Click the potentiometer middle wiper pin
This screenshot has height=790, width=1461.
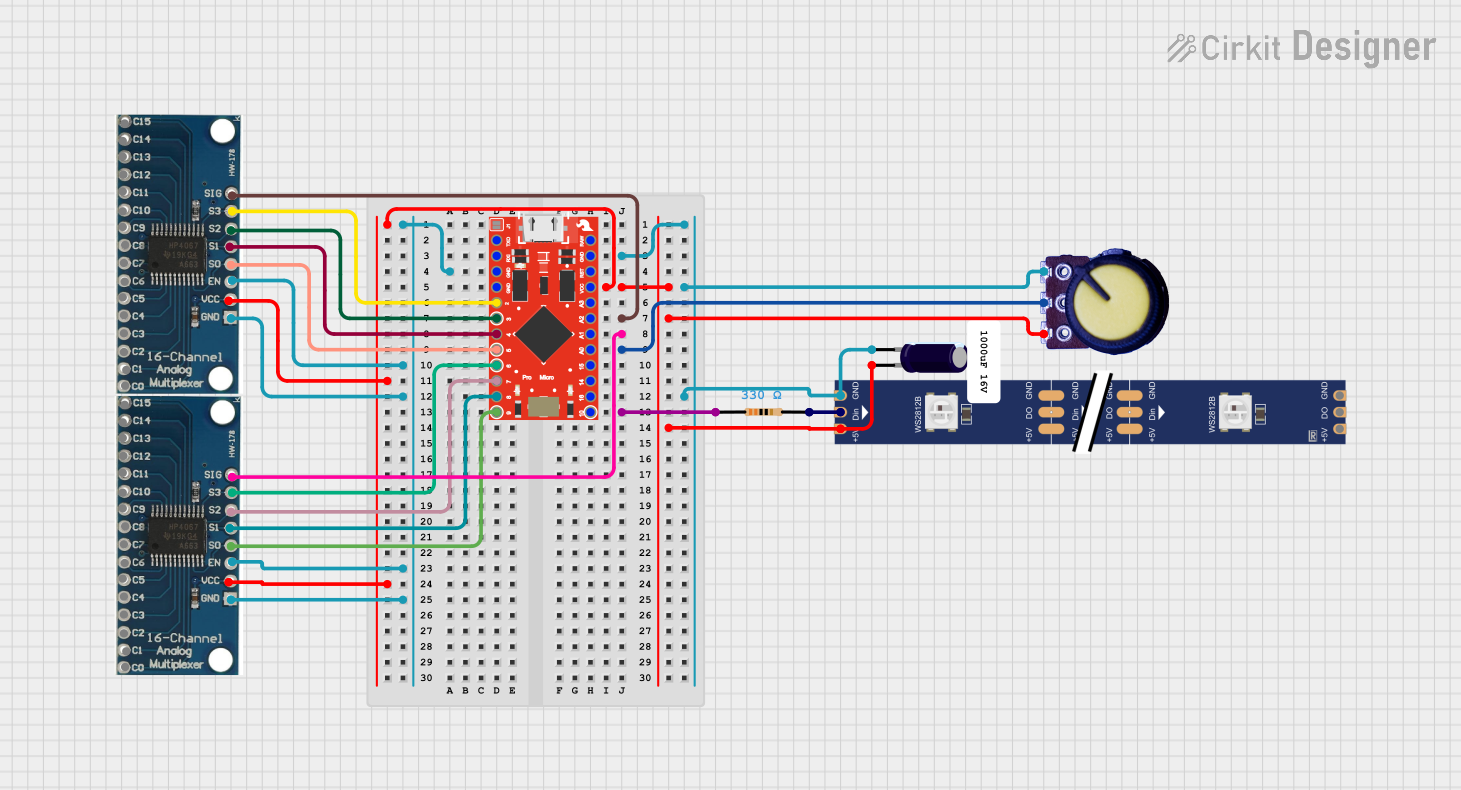[x=1045, y=302]
